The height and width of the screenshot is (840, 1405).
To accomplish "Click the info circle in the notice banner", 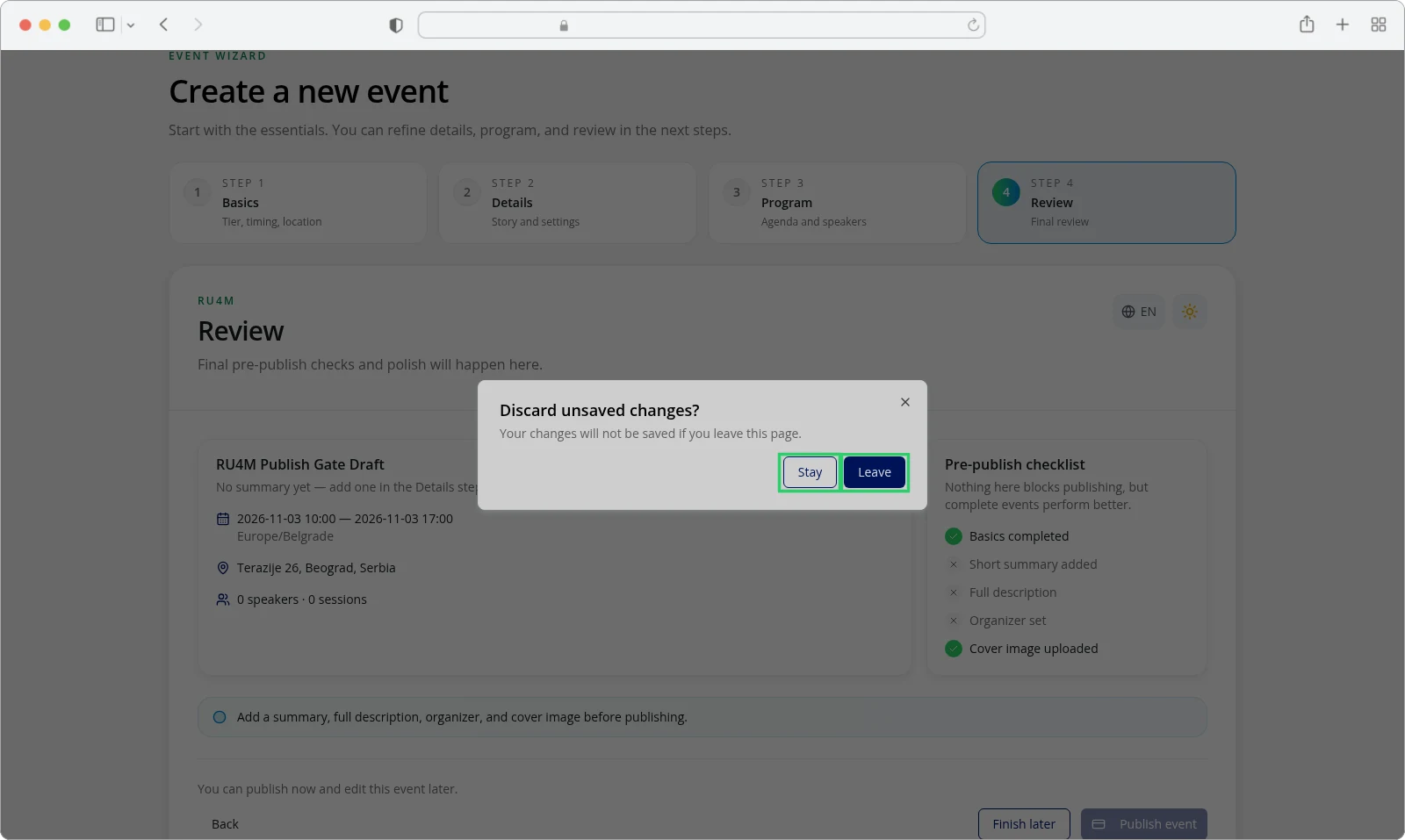I will tap(220, 717).
